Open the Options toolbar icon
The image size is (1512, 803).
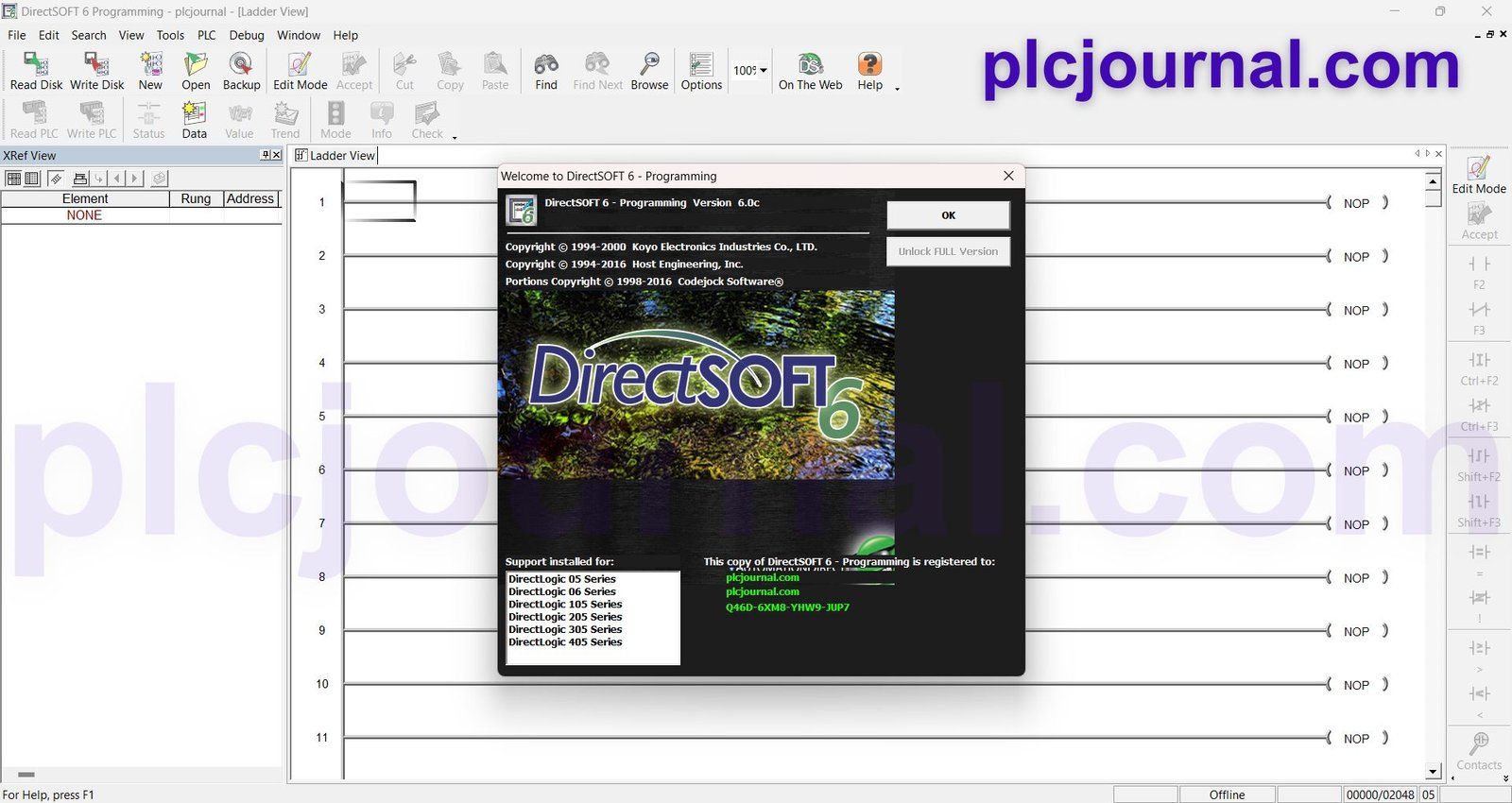point(701,72)
